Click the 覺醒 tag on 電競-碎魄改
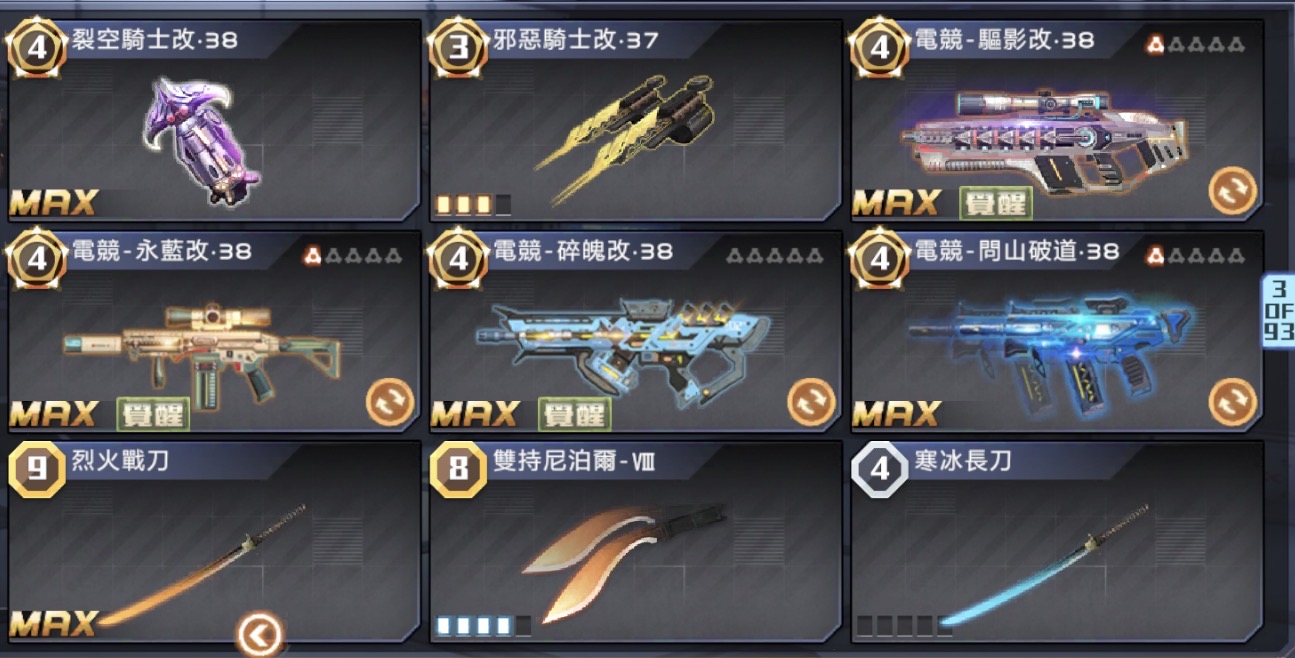Image resolution: width=1295 pixels, height=658 pixels. (x=575, y=413)
